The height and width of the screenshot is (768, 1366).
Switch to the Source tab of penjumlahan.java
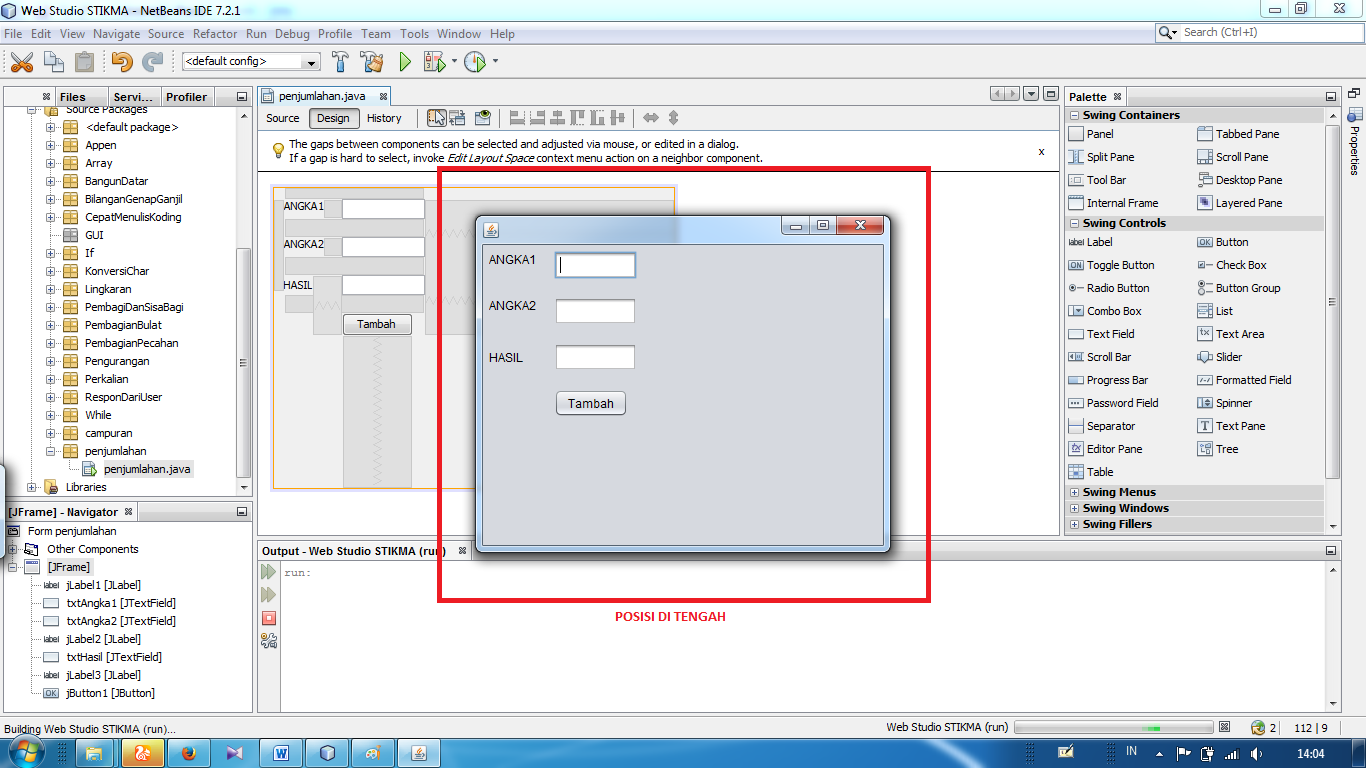pos(281,118)
